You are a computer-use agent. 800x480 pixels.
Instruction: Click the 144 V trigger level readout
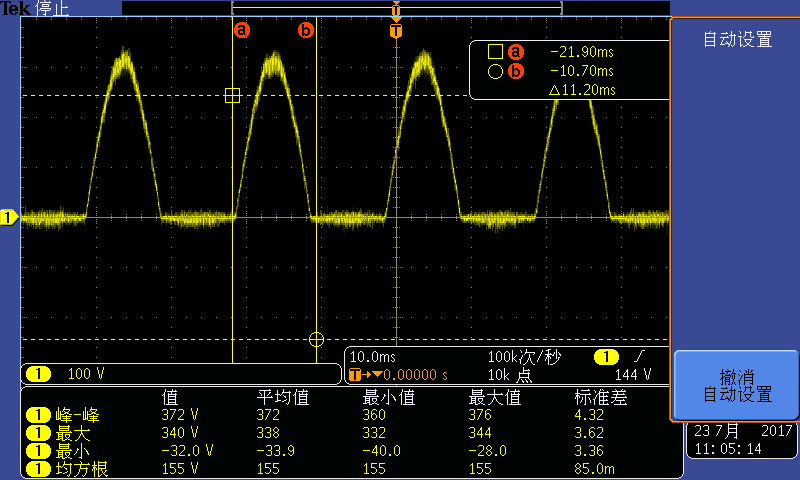tap(633, 375)
